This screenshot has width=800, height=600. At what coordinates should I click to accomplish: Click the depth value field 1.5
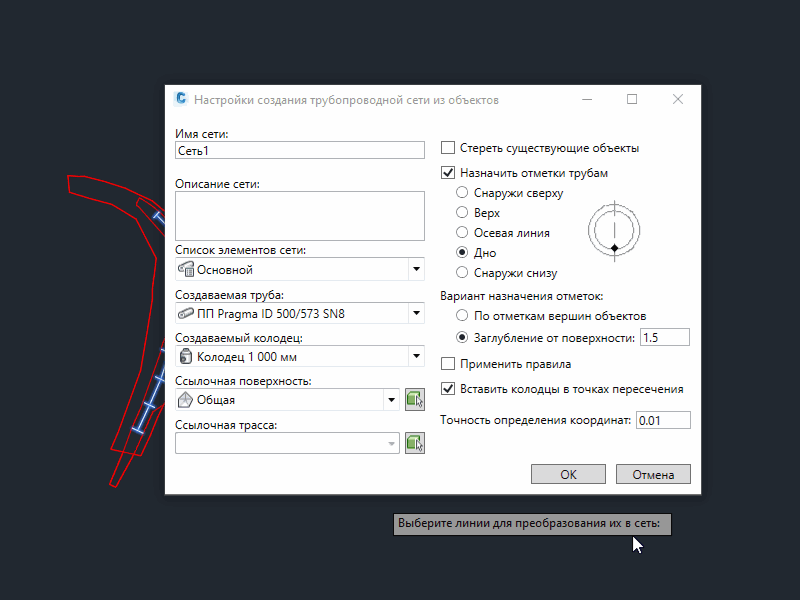665,338
